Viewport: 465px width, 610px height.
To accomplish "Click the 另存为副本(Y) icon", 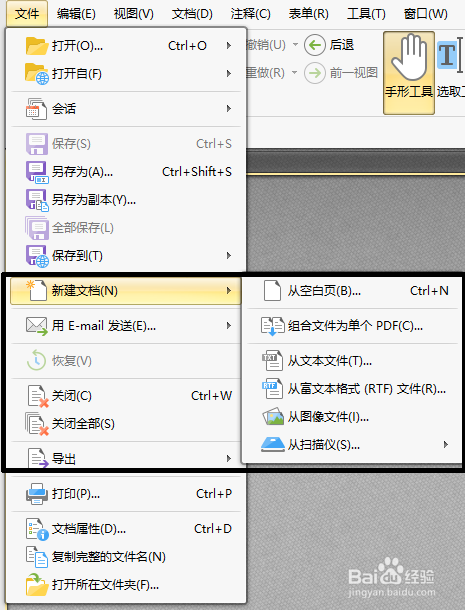I will tap(37, 200).
